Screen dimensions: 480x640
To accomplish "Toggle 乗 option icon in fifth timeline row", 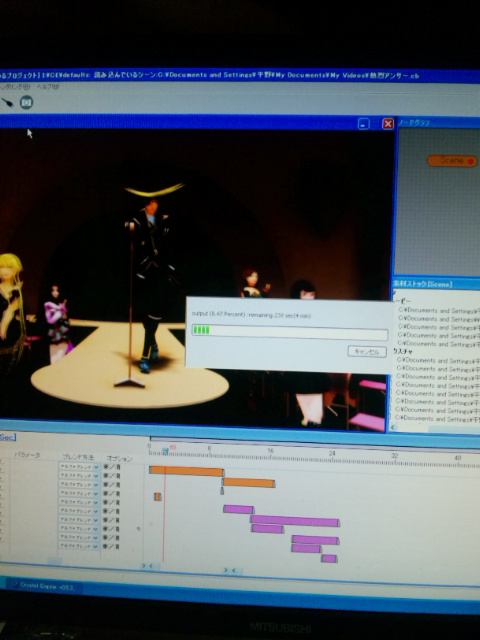I will point(106,502).
